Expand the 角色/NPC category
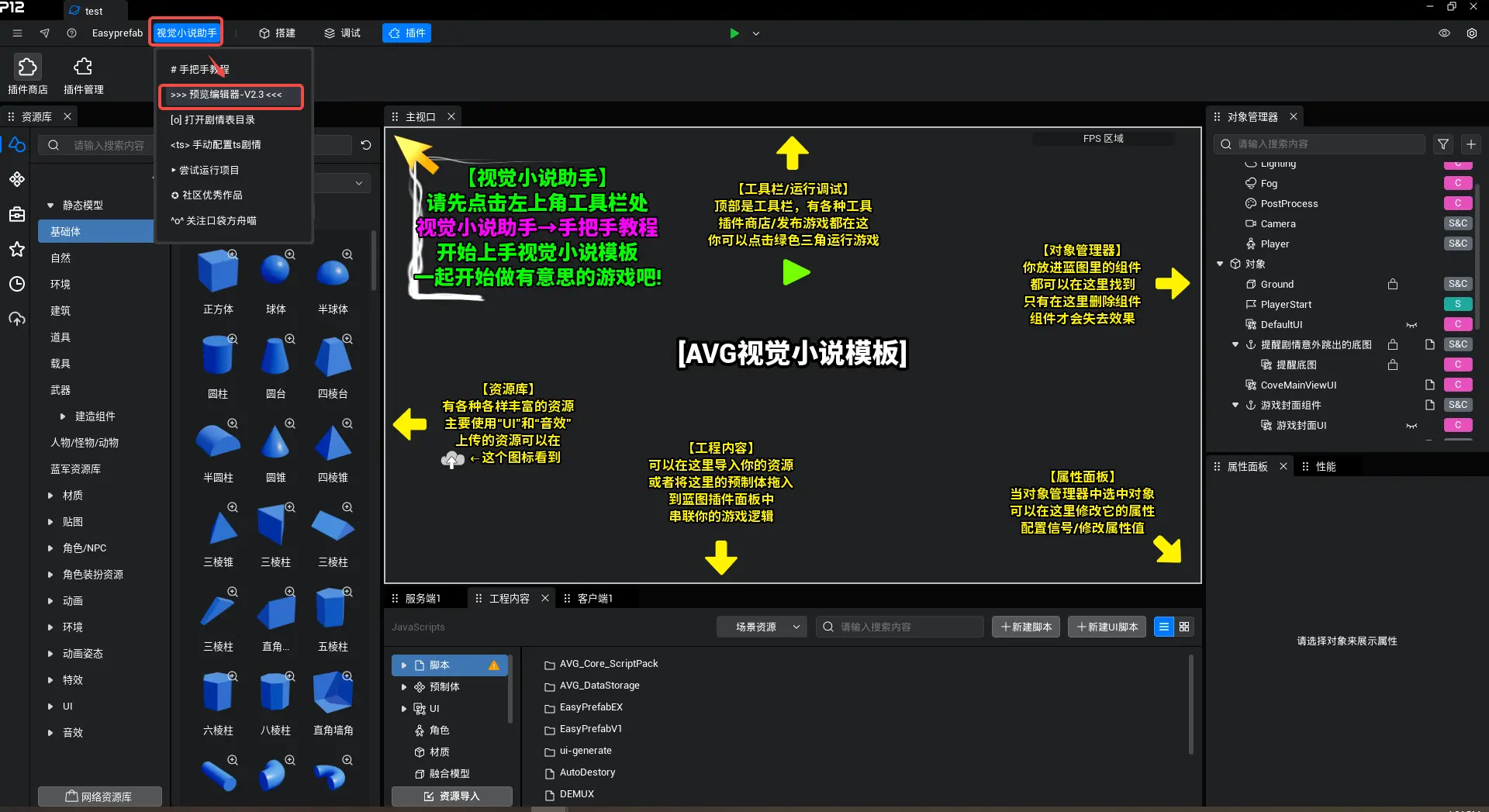This screenshot has height=812, width=1489. click(x=50, y=548)
